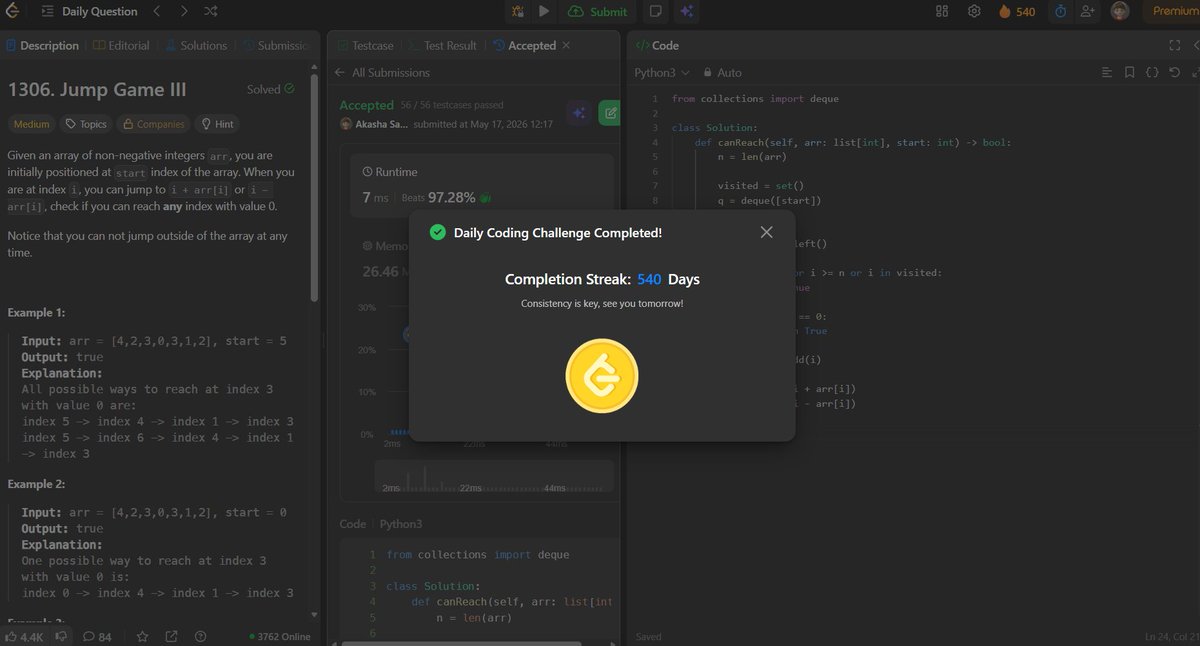Pick a random question shuffle icon

click(x=211, y=12)
